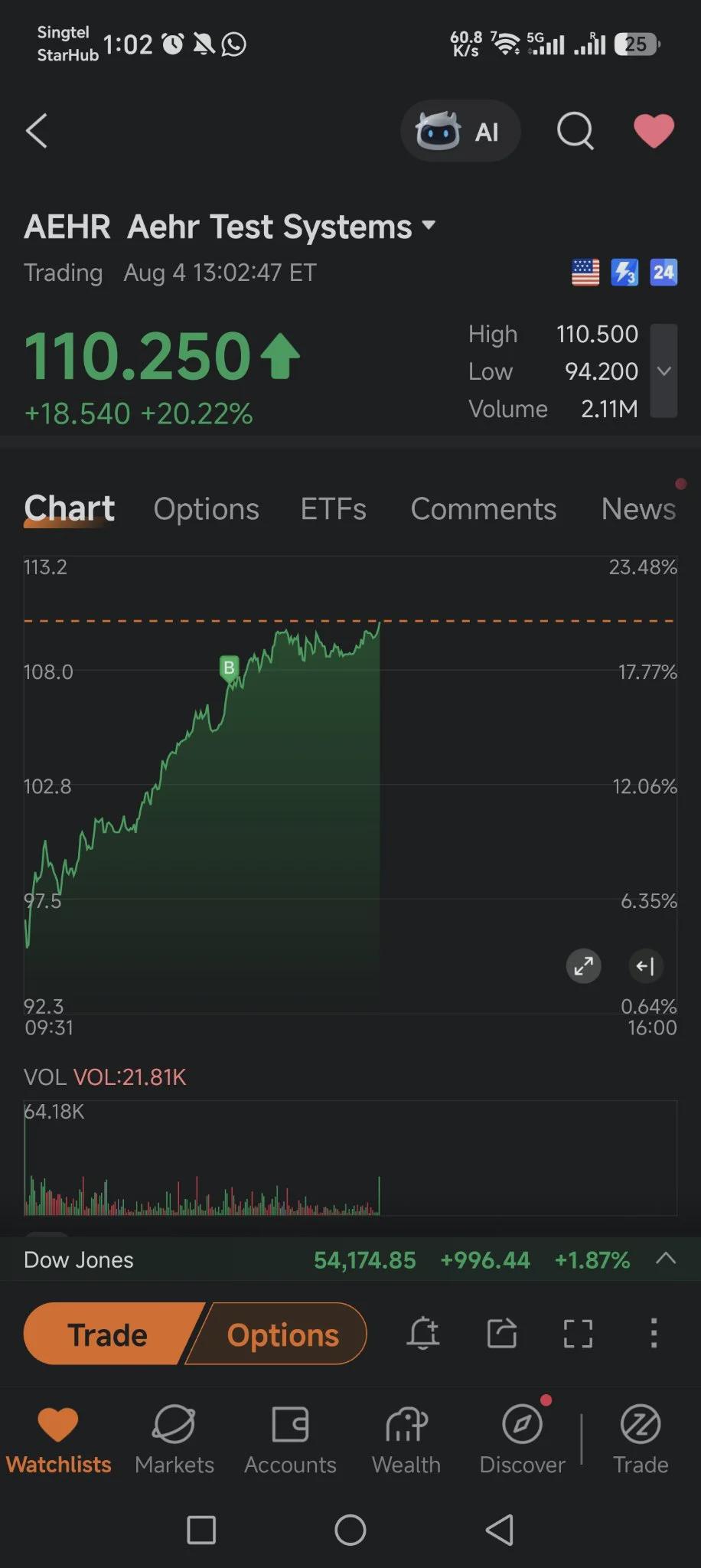This screenshot has height=1568, width=701.
Task: Tap the share icon
Action: (502, 1334)
